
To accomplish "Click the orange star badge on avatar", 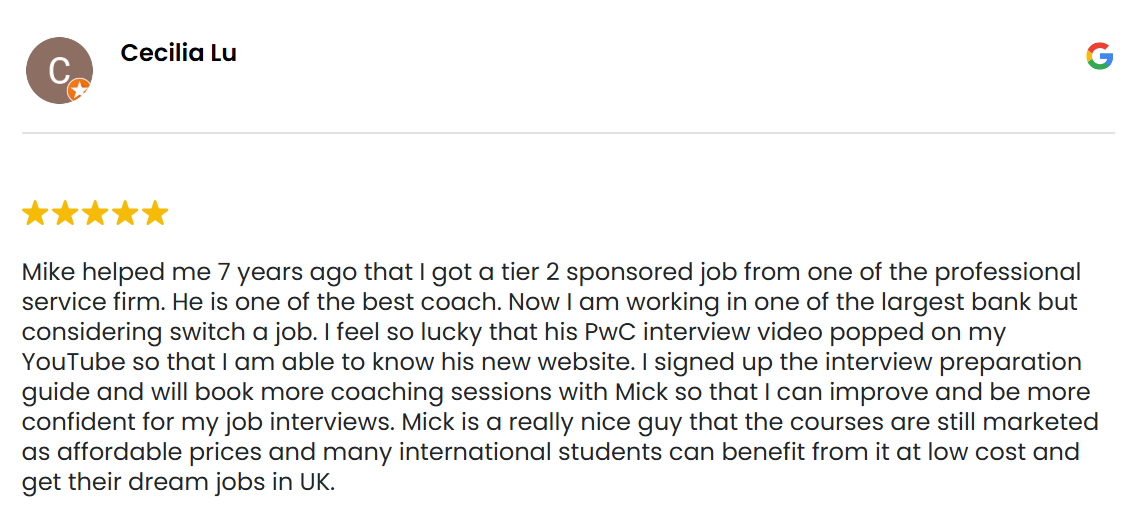I will pyautogui.click(x=79, y=91).
